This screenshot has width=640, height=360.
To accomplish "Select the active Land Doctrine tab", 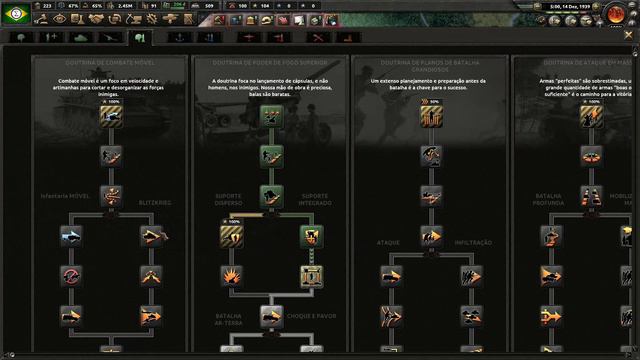I will pos(140,38).
